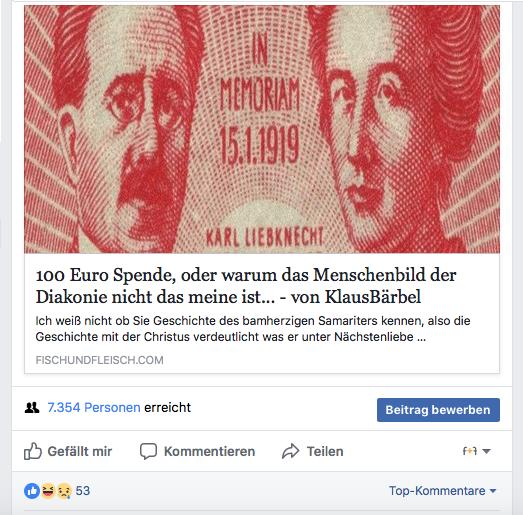Open the 7.354 Personen reach link

point(94,408)
